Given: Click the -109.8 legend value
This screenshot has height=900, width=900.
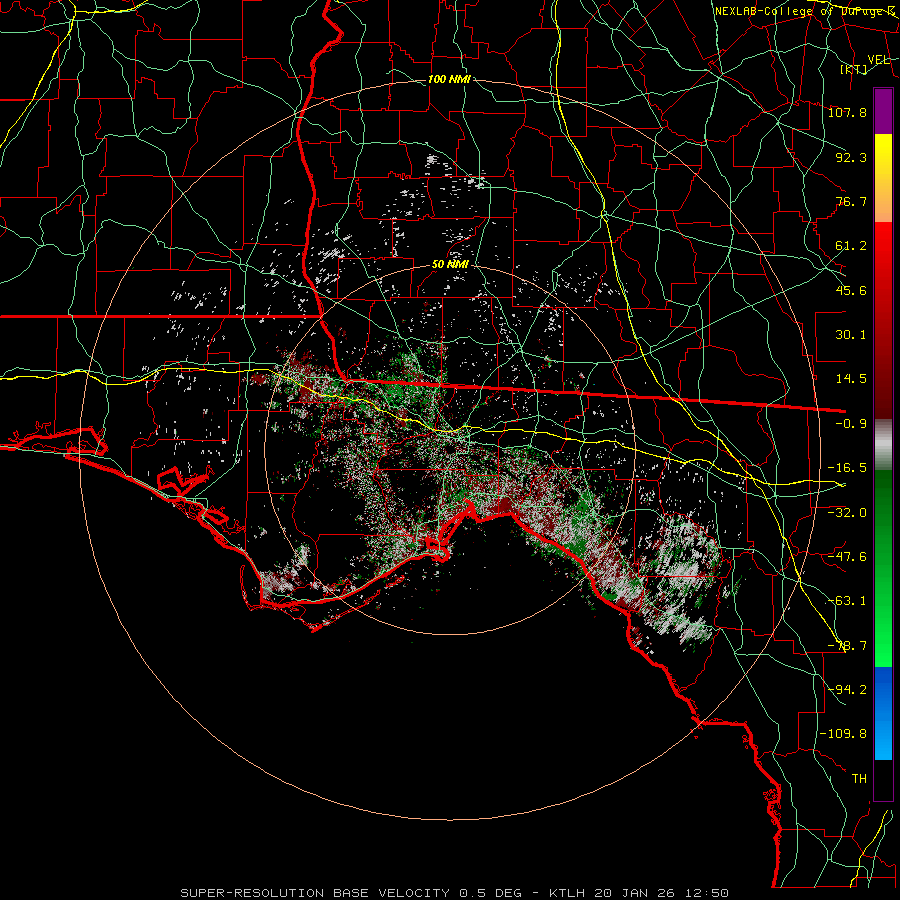Looking at the screenshot, I should pos(843,734).
